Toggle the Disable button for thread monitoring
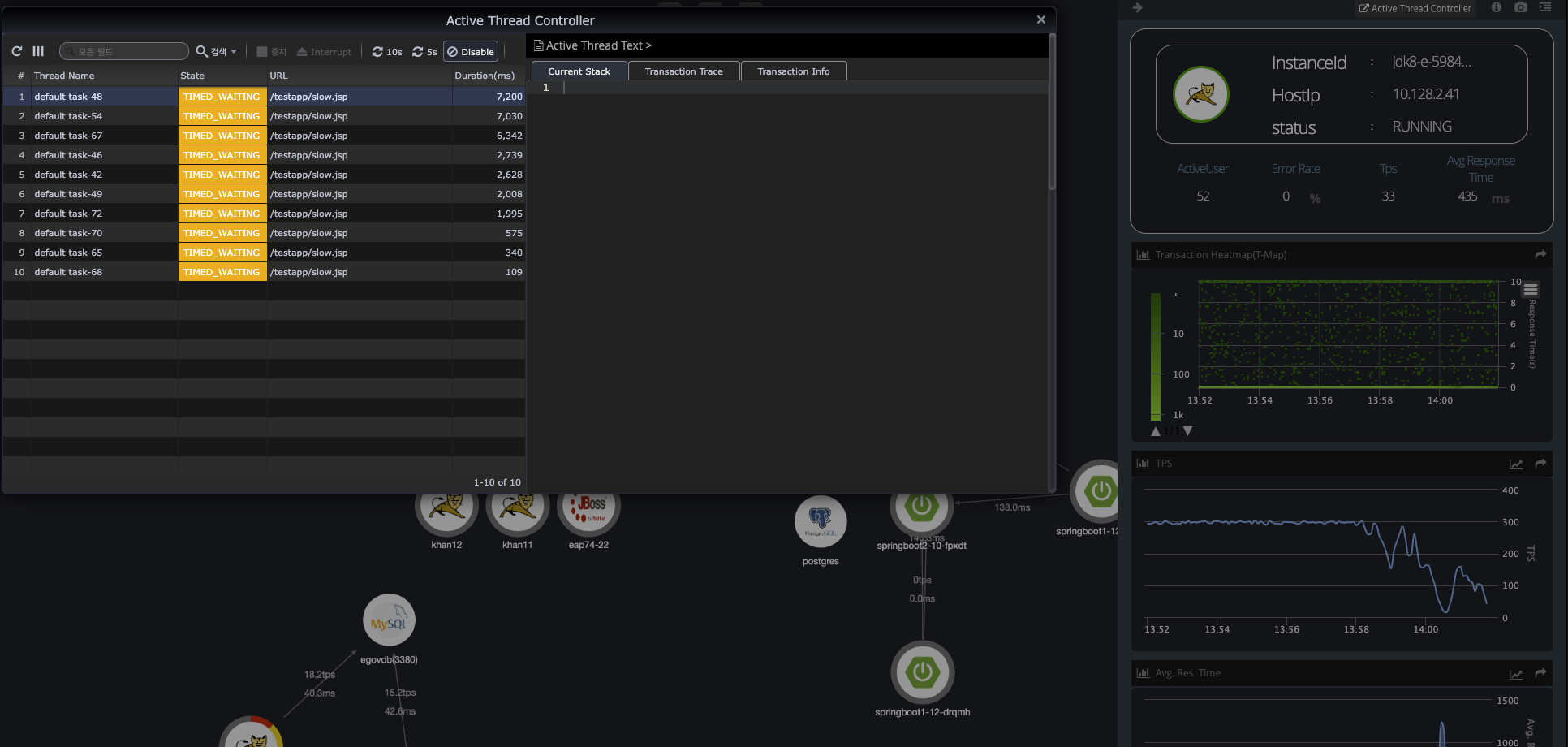The width and height of the screenshot is (1568, 747). (x=471, y=51)
